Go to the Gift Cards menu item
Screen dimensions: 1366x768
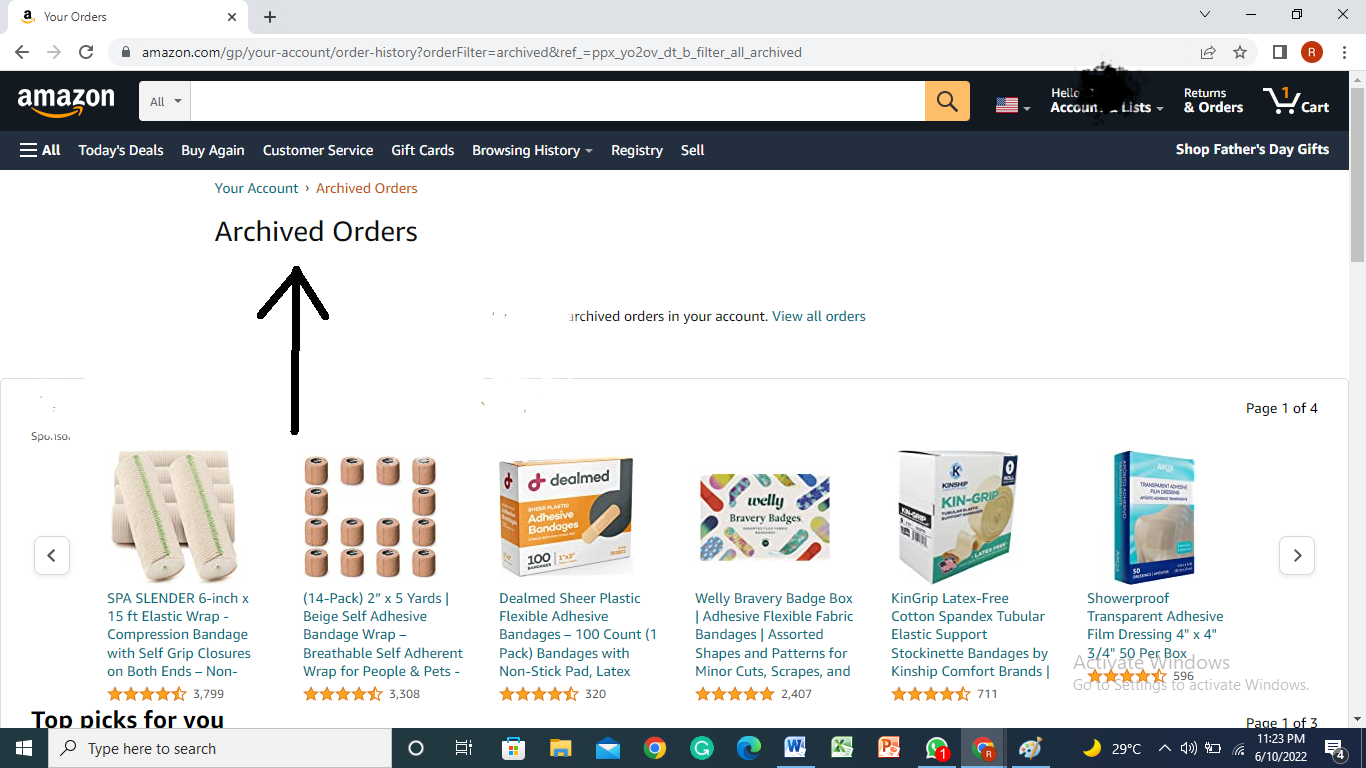pyautogui.click(x=423, y=150)
